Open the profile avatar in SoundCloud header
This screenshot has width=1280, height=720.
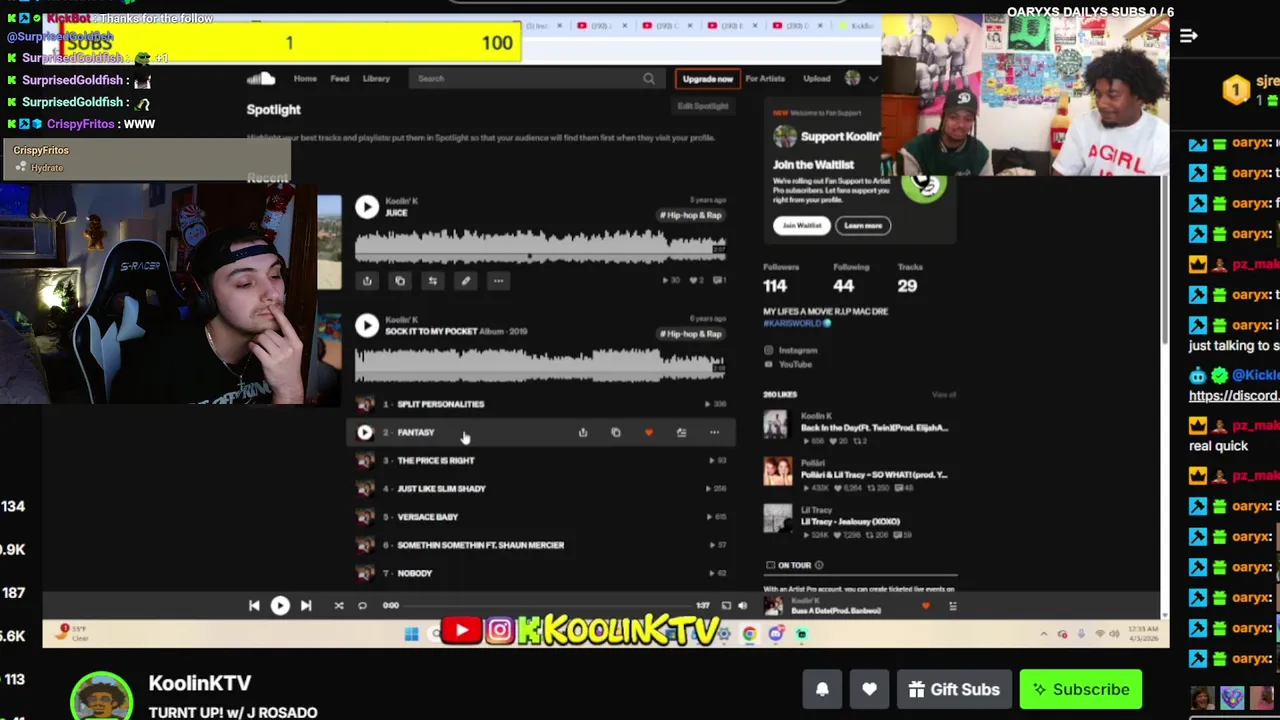pyautogui.click(x=852, y=78)
